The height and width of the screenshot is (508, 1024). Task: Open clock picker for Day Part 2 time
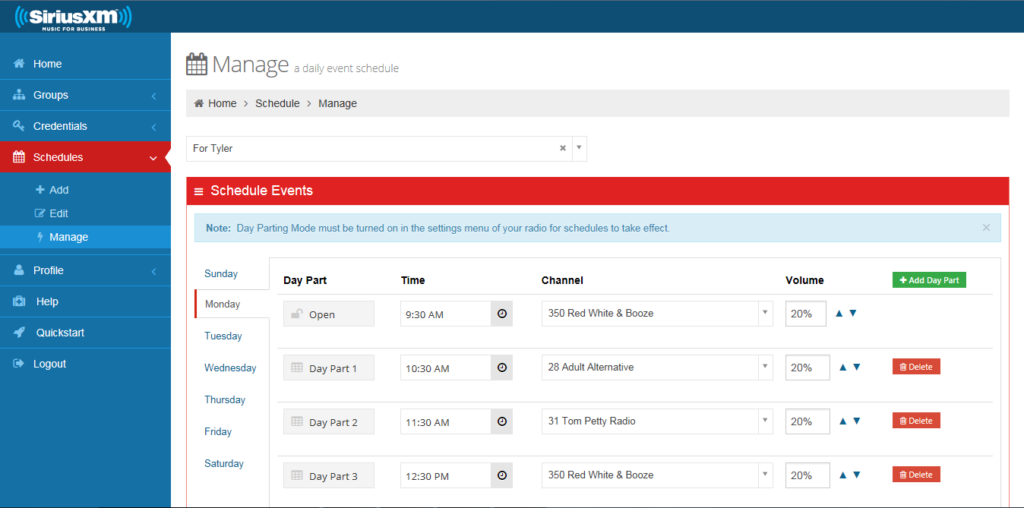[x=502, y=422]
